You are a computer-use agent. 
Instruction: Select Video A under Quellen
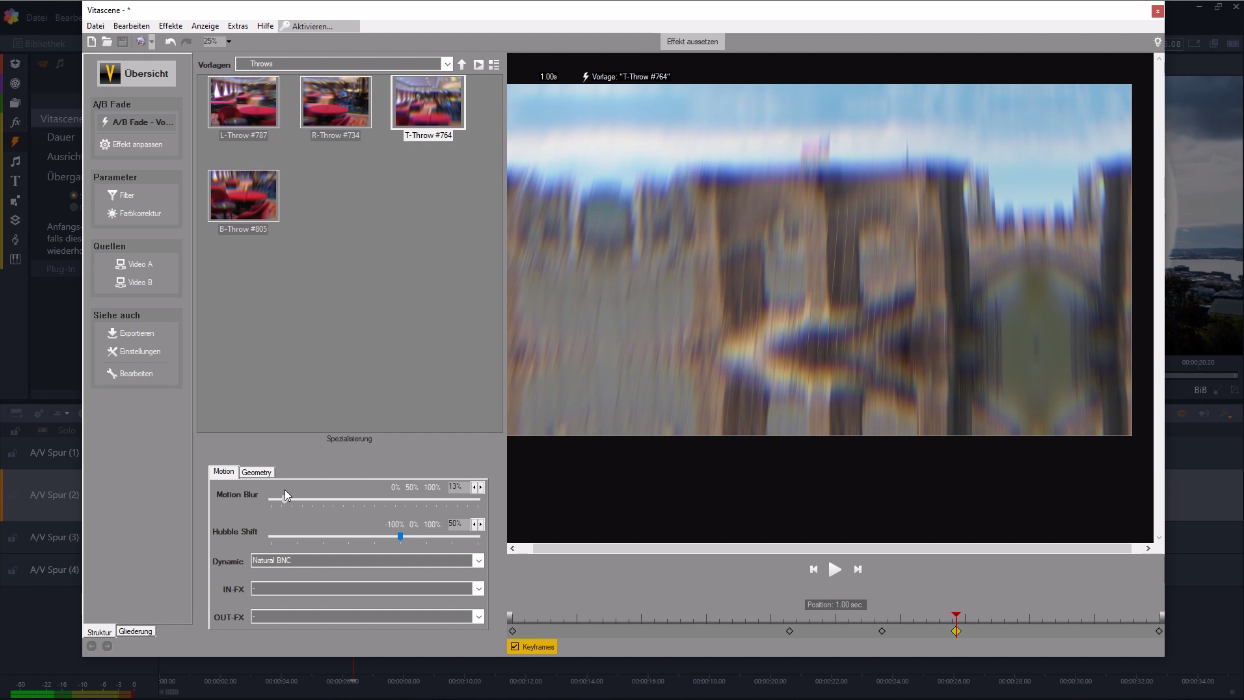pyautogui.click(x=136, y=264)
